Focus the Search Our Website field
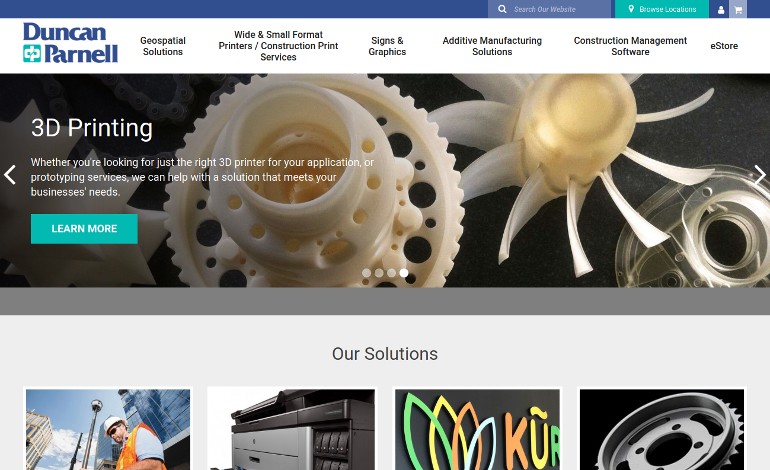 click(550, 9)
